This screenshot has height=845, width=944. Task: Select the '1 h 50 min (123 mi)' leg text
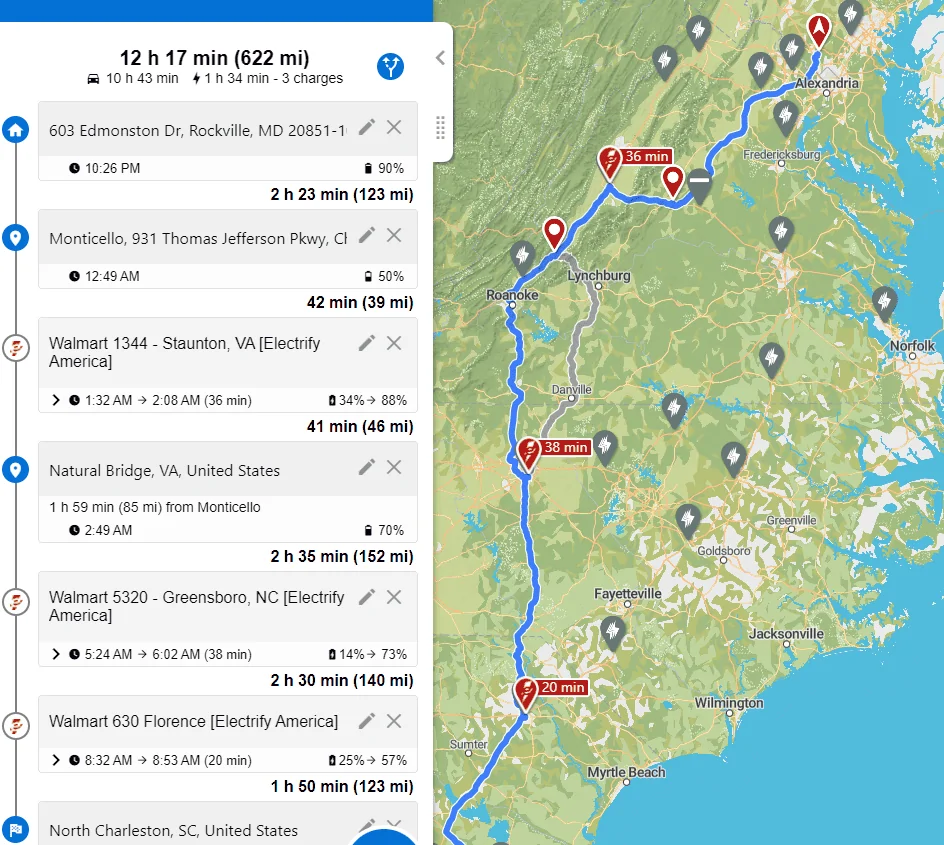pyautogui.click(x=342, y=786)
